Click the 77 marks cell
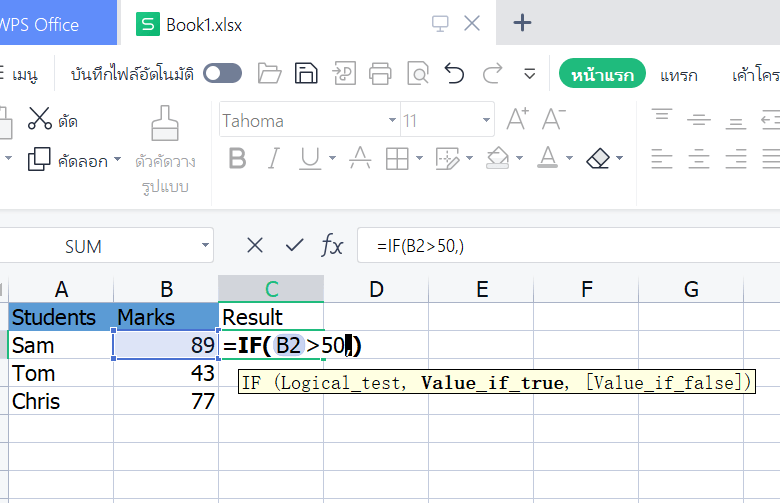 click(x=166, y=401)
